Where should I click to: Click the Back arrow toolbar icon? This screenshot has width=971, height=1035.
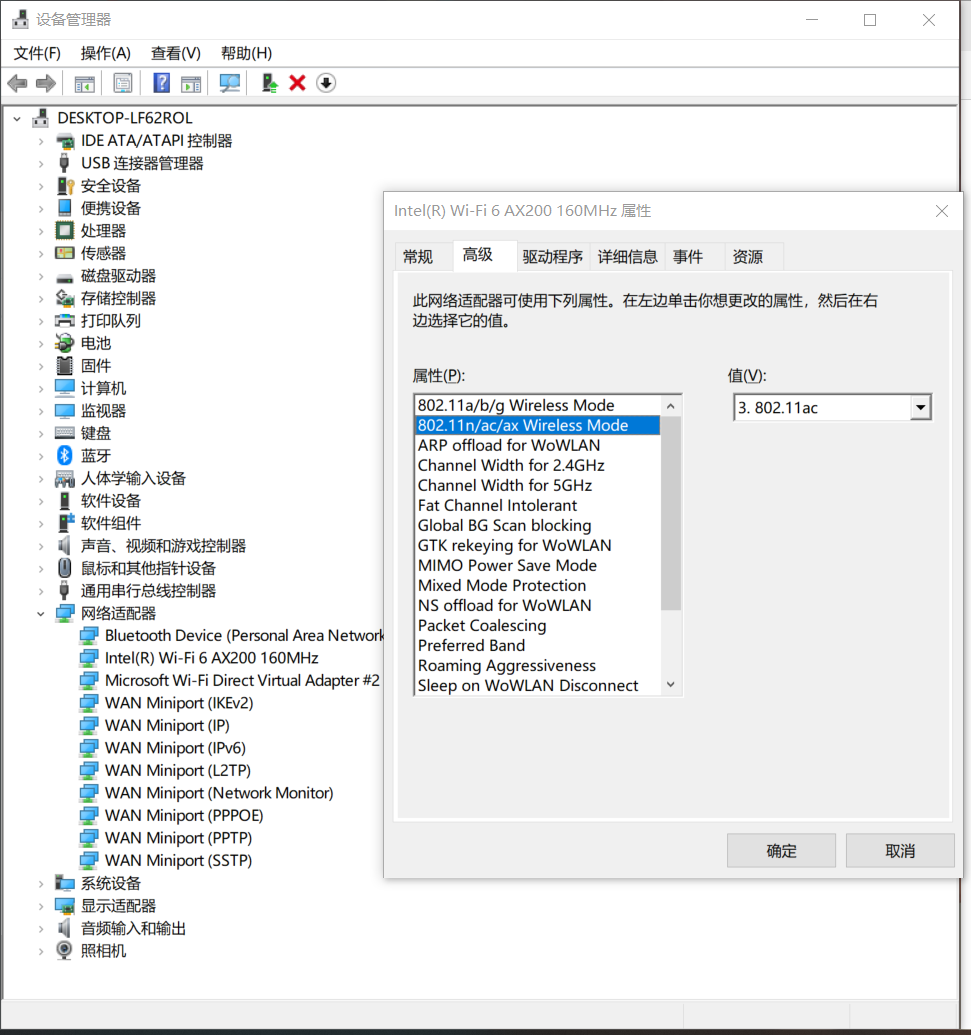point(17,83)
